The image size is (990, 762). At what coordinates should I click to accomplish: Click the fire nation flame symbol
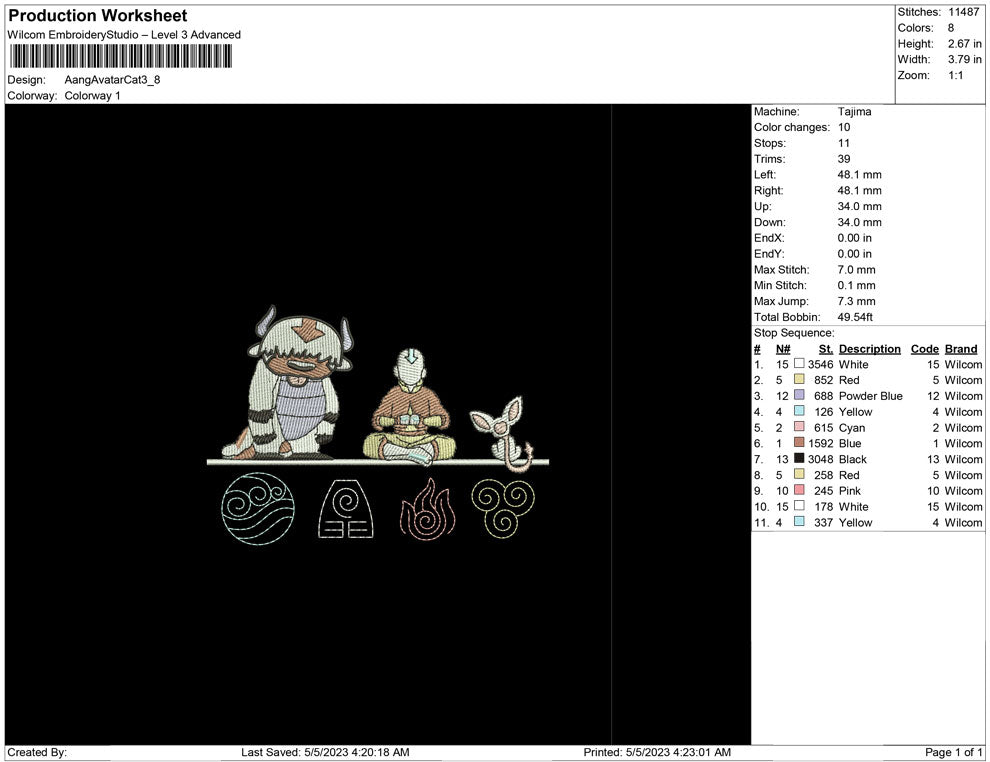pyautogui.click(x=427, y=508)
